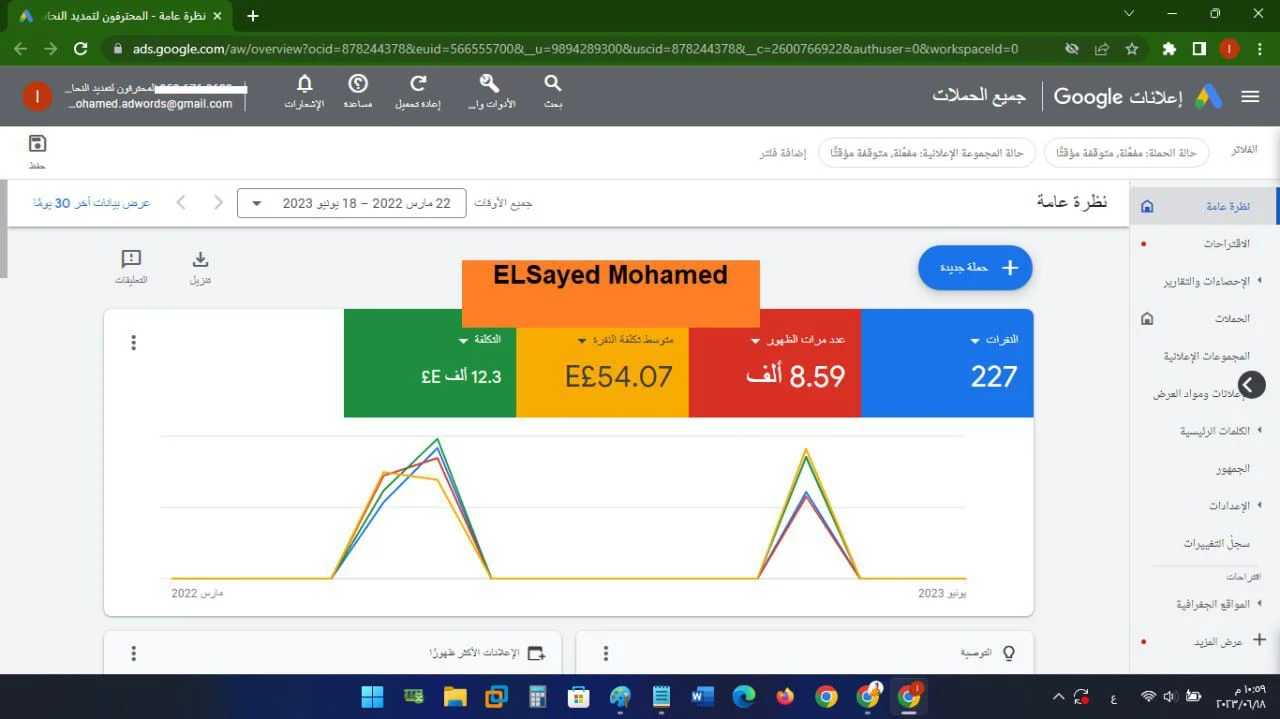Click the search magnifier icon in Google Ads header

(552, 85)
